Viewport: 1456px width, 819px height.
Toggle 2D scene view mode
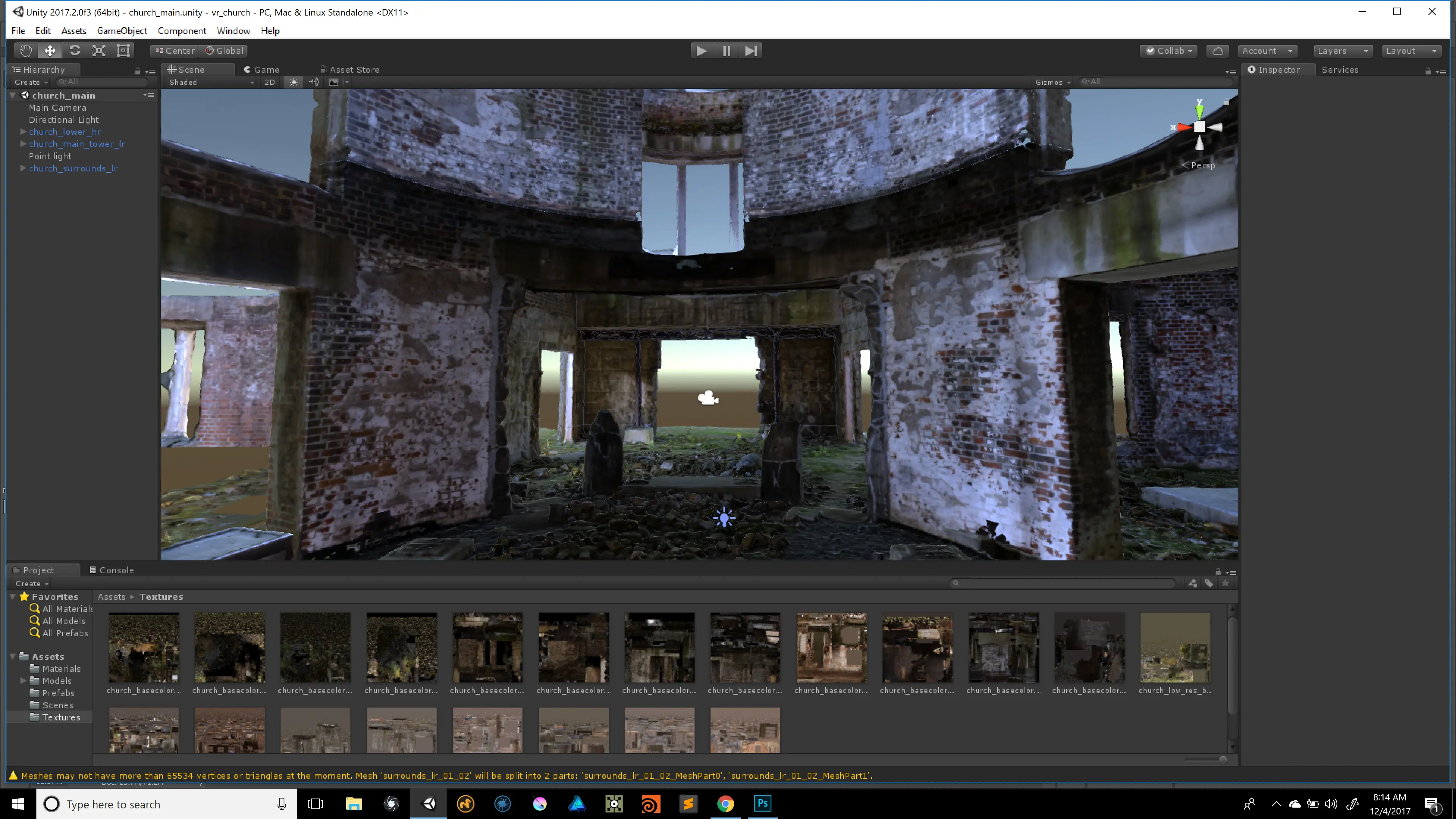click(270, 82)
